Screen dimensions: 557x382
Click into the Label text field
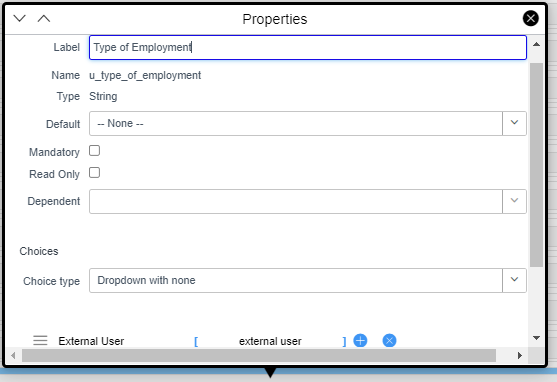coord(308,47)
